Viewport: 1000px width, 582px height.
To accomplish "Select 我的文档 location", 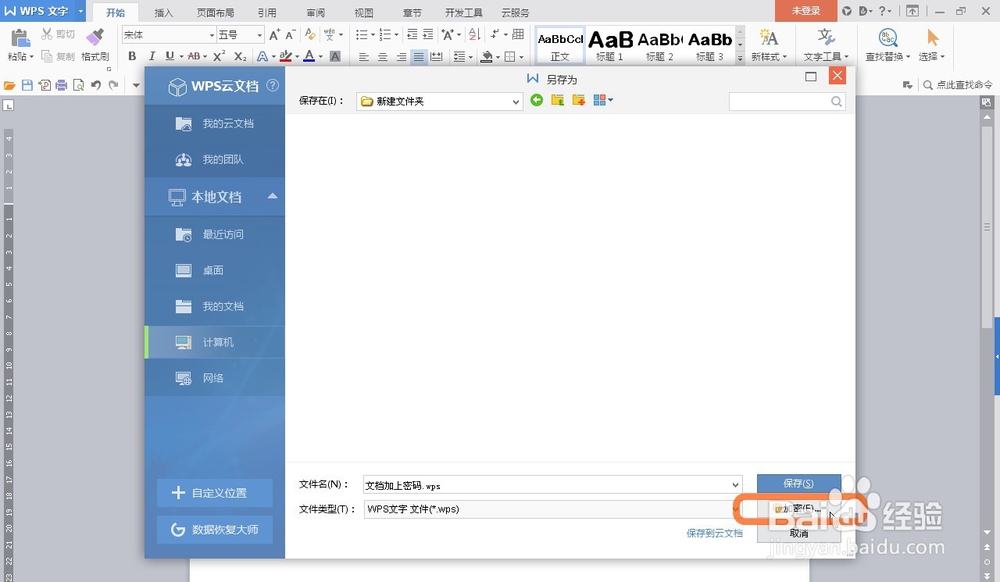I will [x=215, y=307].
